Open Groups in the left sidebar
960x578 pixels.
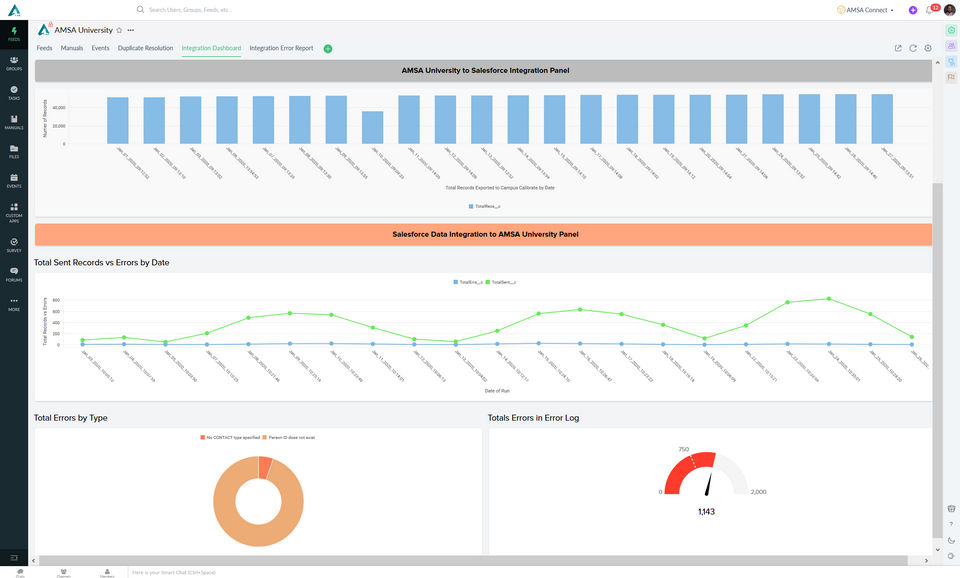(x=13, y=63)
